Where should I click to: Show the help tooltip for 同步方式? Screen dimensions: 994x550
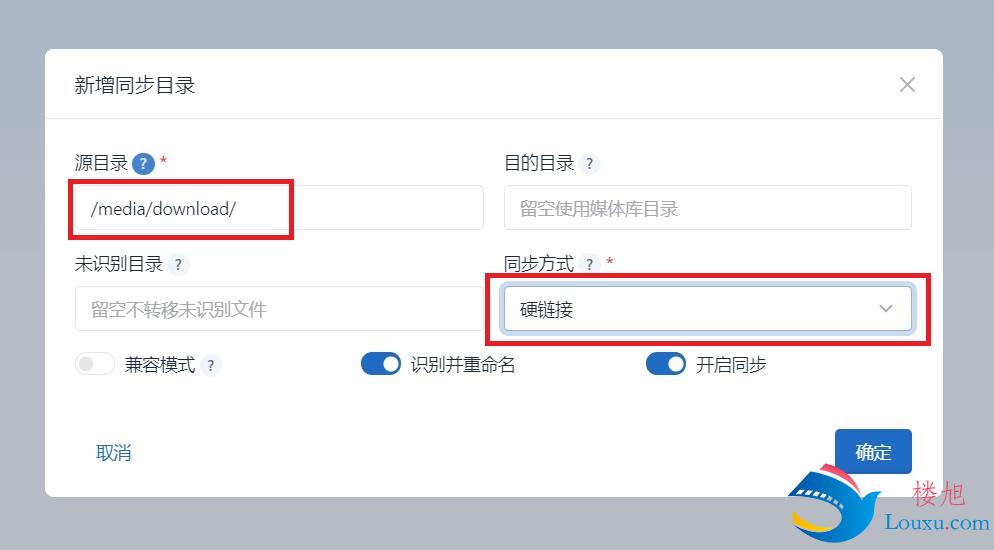590,264
